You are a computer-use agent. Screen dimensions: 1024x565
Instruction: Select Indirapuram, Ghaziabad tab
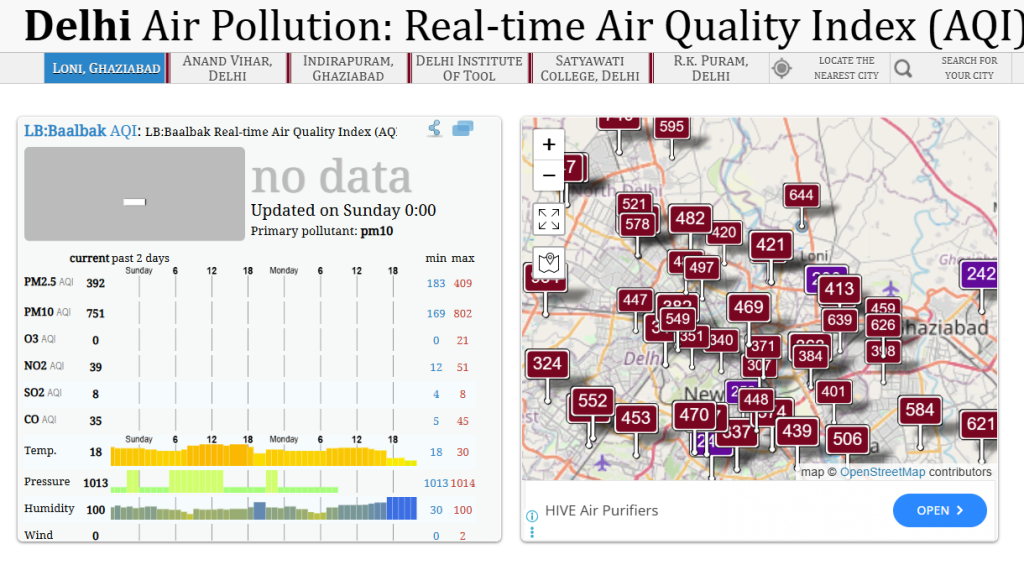tap(348, 68)
